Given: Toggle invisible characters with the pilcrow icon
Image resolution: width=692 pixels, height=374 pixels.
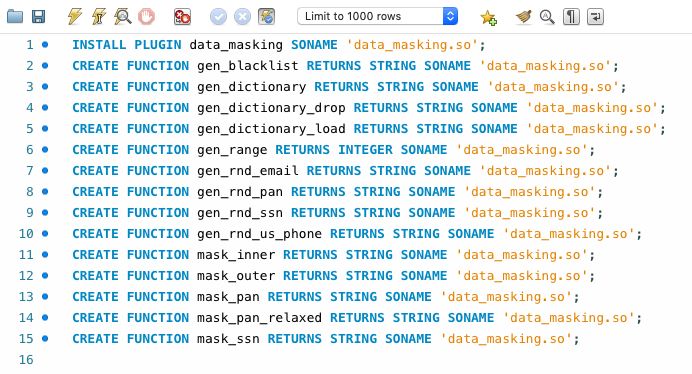Looking at the screenshot, I should pyautogui.click(x=571, y=17).
